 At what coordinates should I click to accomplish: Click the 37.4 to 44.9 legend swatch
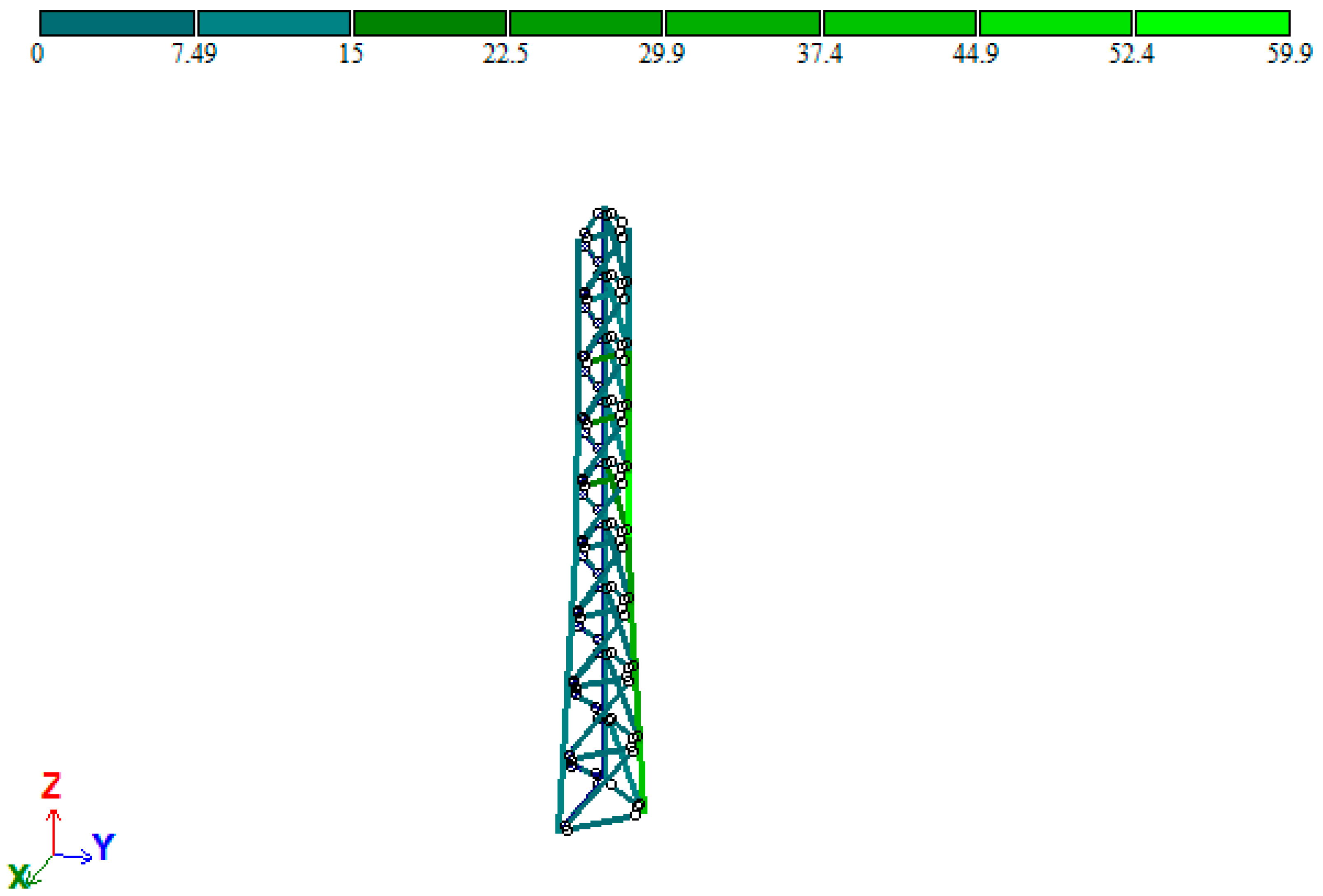point(900,23)
